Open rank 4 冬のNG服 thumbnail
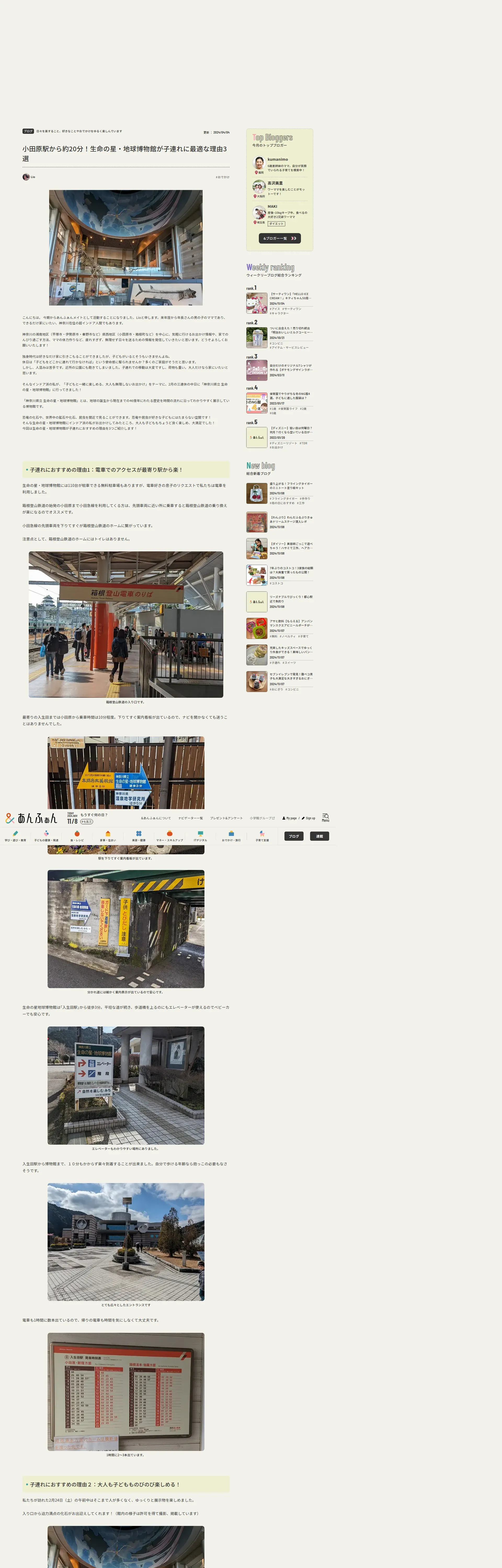This screenshot has height=1568, width=502. 256,403
